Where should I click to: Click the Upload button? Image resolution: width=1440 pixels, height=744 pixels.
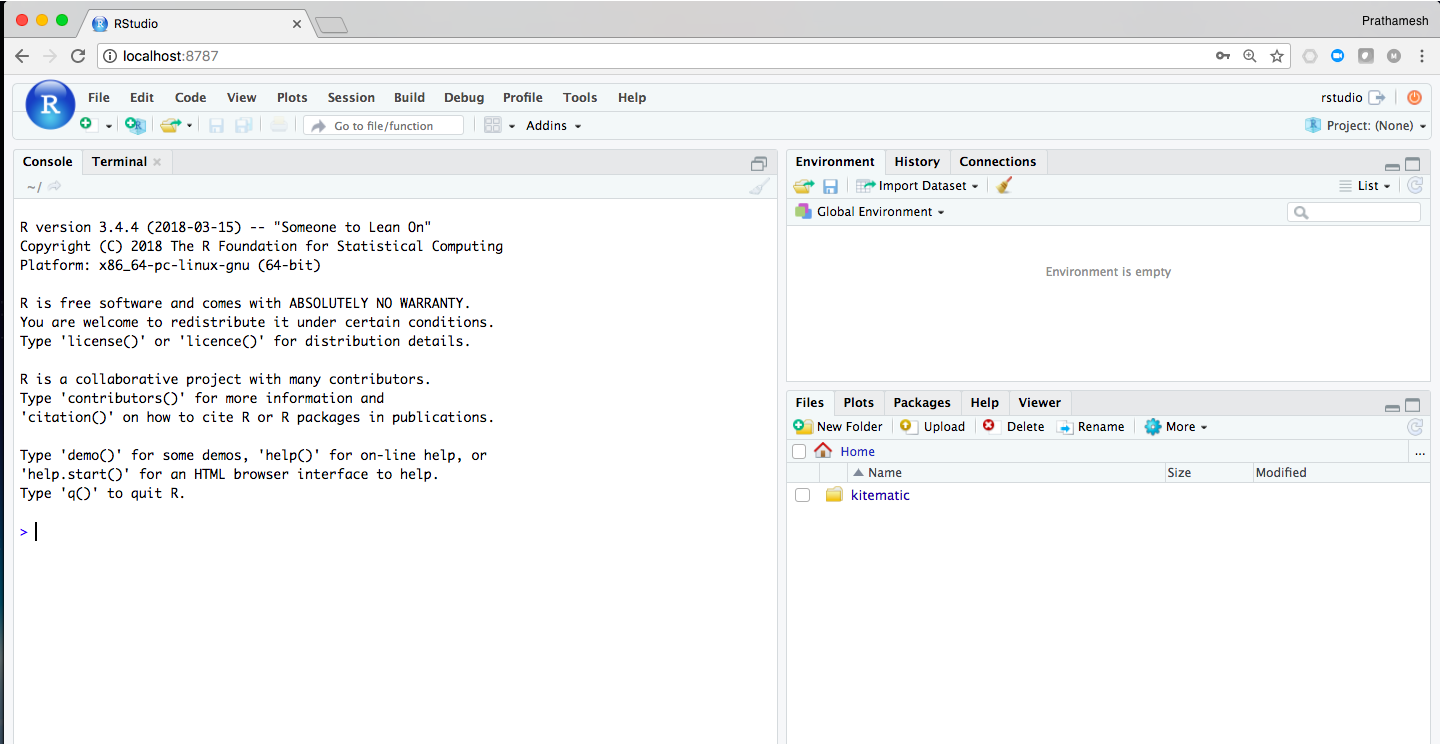pyautogui.click(x=932, y=427)
